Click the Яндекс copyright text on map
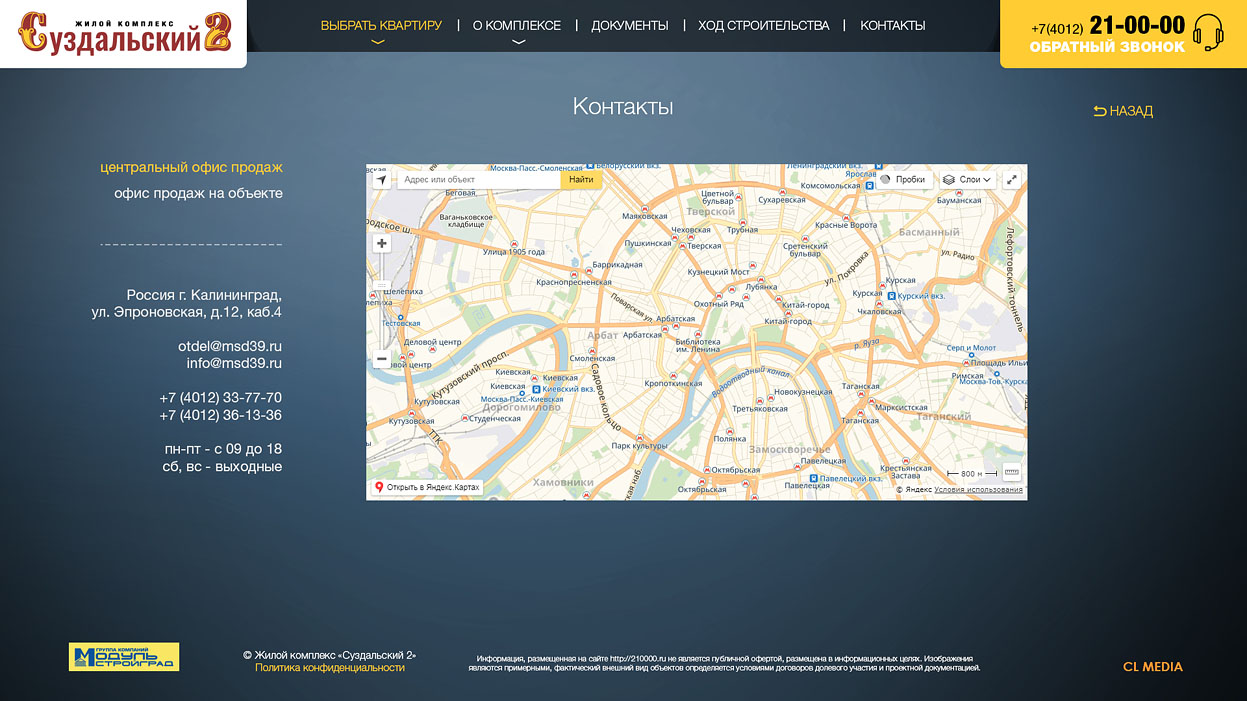Viewport: 1247px width, 701px height. pos(914,490)
